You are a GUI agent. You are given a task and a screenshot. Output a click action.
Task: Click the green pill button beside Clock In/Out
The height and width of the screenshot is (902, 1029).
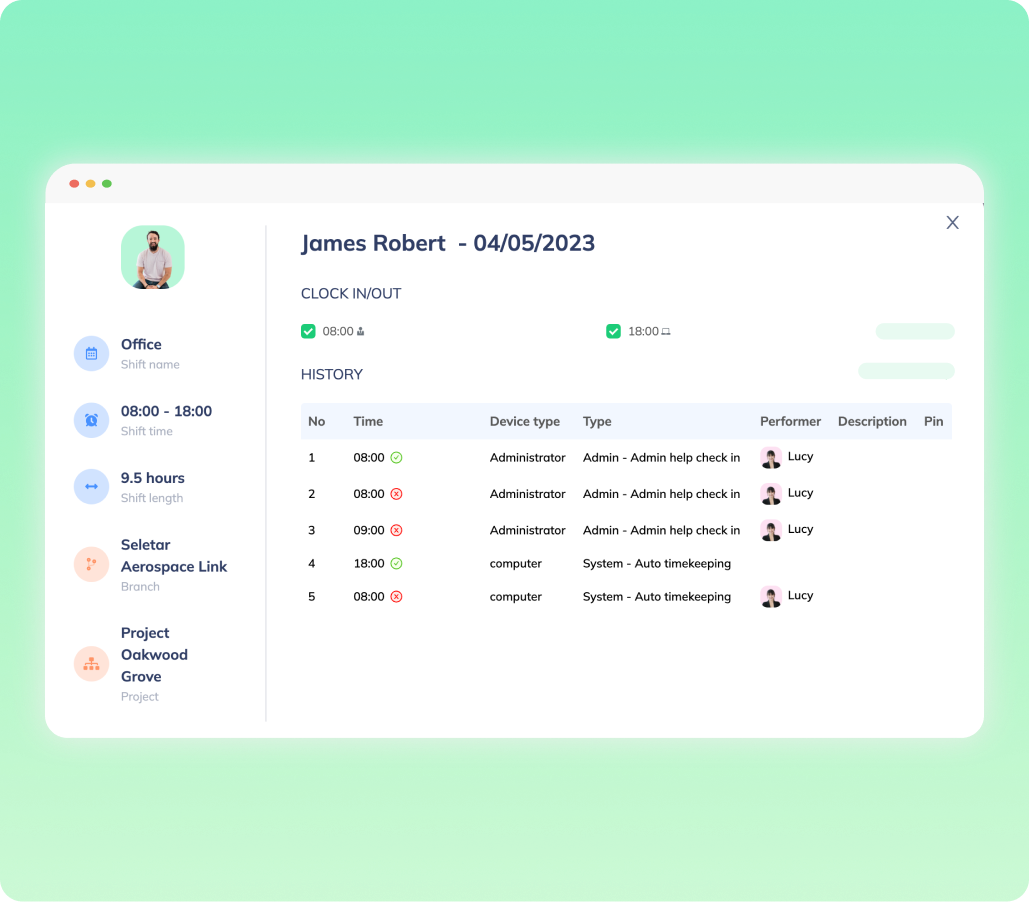[915, 331]
